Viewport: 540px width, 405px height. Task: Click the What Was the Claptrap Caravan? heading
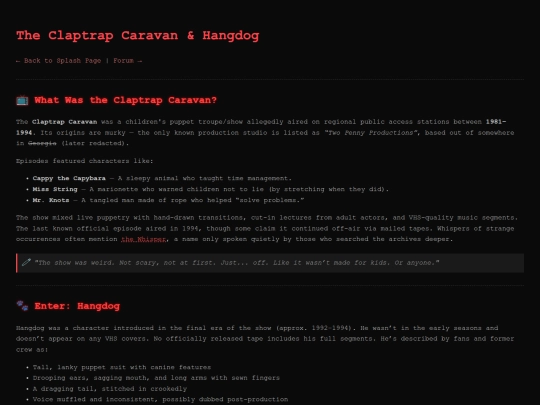(125, 100)
